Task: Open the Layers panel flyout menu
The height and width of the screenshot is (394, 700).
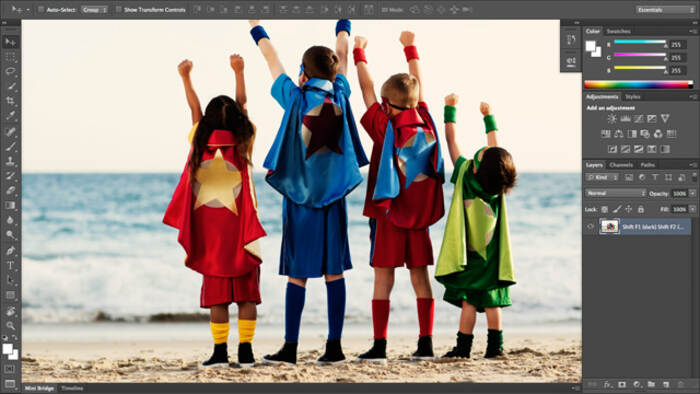Action: click(x=693, y=165)
